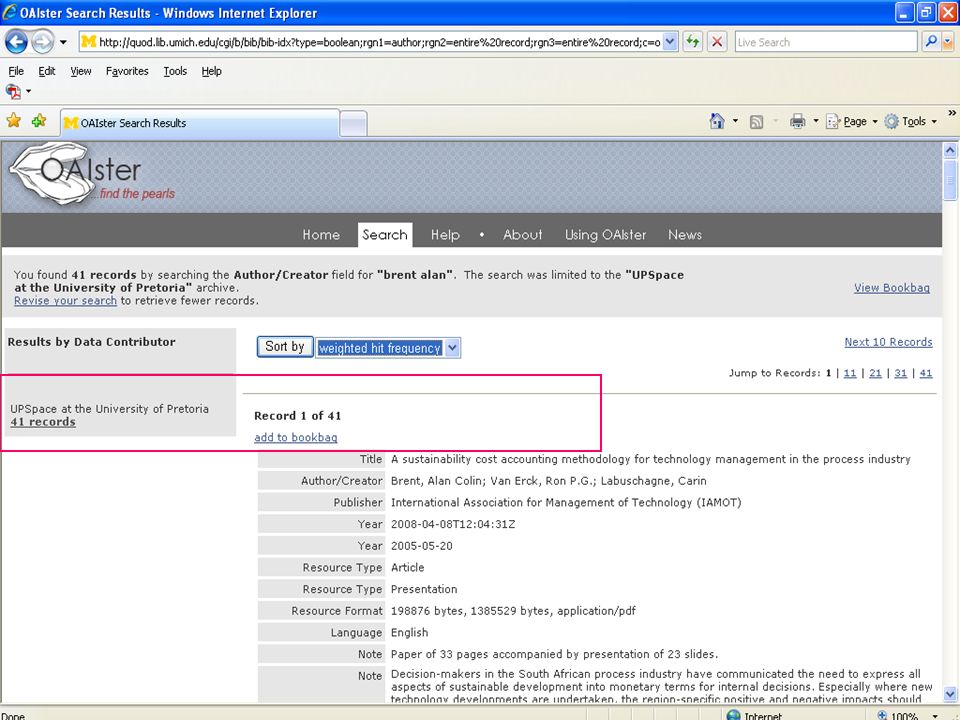Viewport: 960px width, 720px height.
Task: Open the Favorites Center star icon
Action: click(13, 121)
